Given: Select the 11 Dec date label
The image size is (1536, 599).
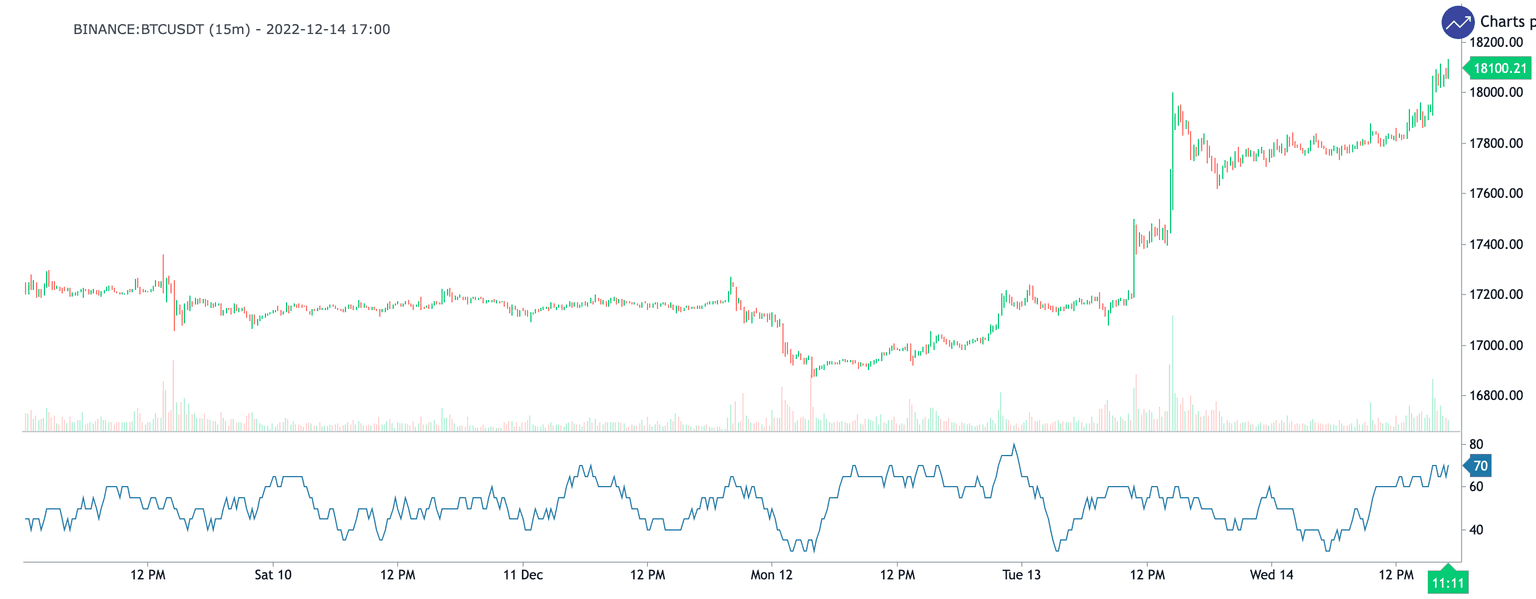Looking at the screenshot, I should tap(523, 575).
